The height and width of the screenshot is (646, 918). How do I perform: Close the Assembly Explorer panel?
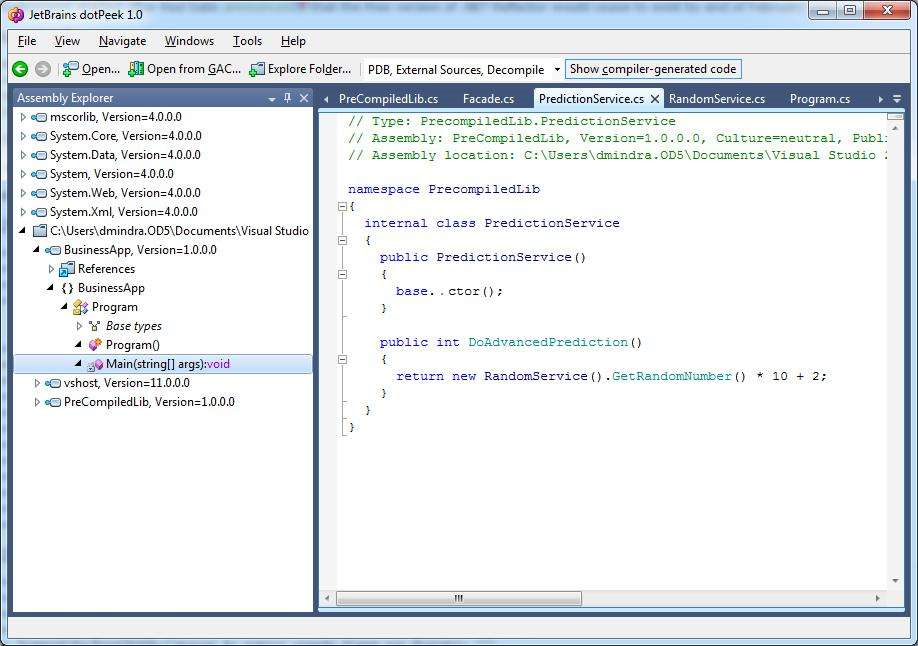pyautogui.click(x=304, y=98)
